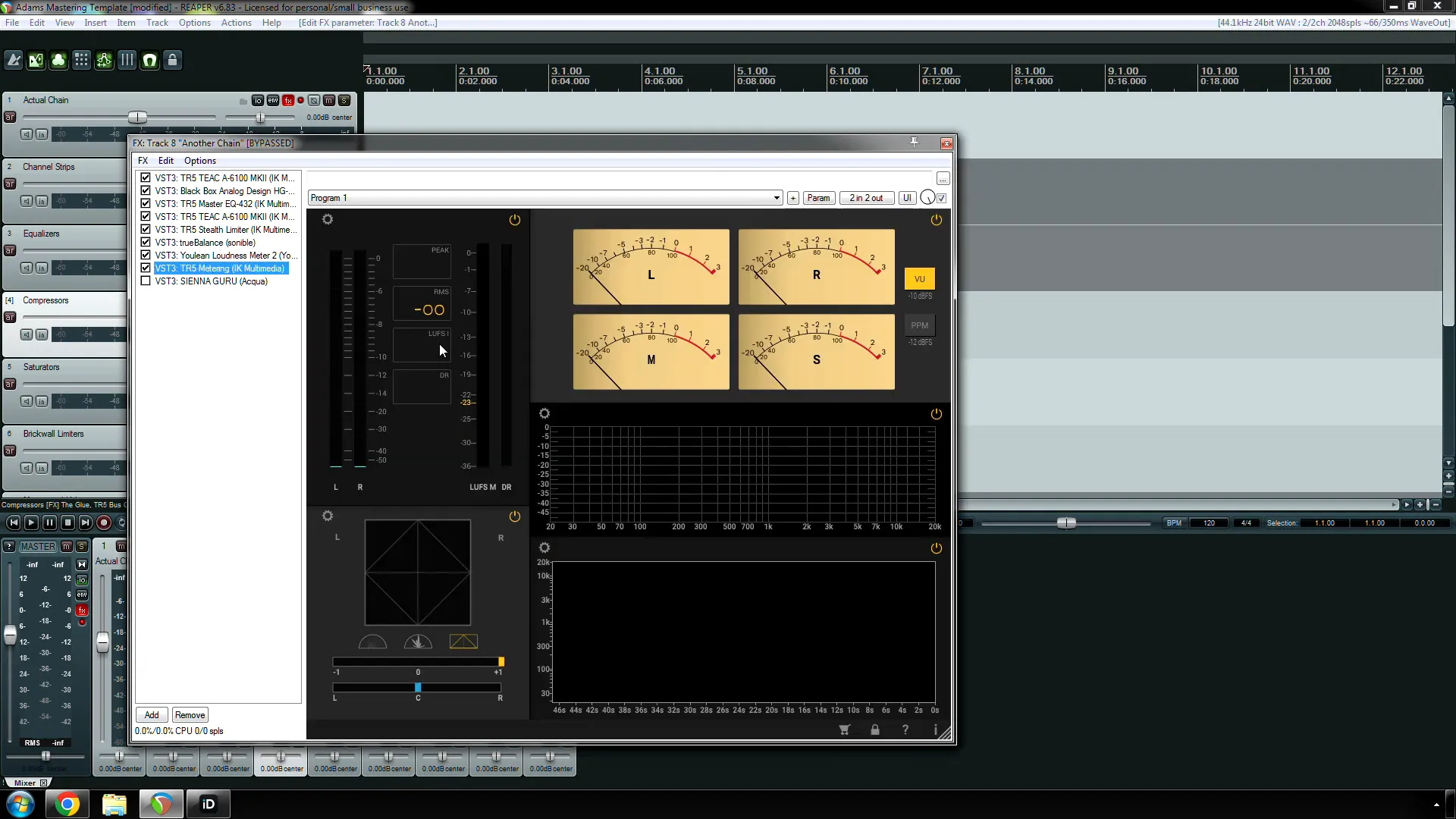
Task: Toggle the snap magnet icon
Action: pyautogui.click(x=150, y=60)
